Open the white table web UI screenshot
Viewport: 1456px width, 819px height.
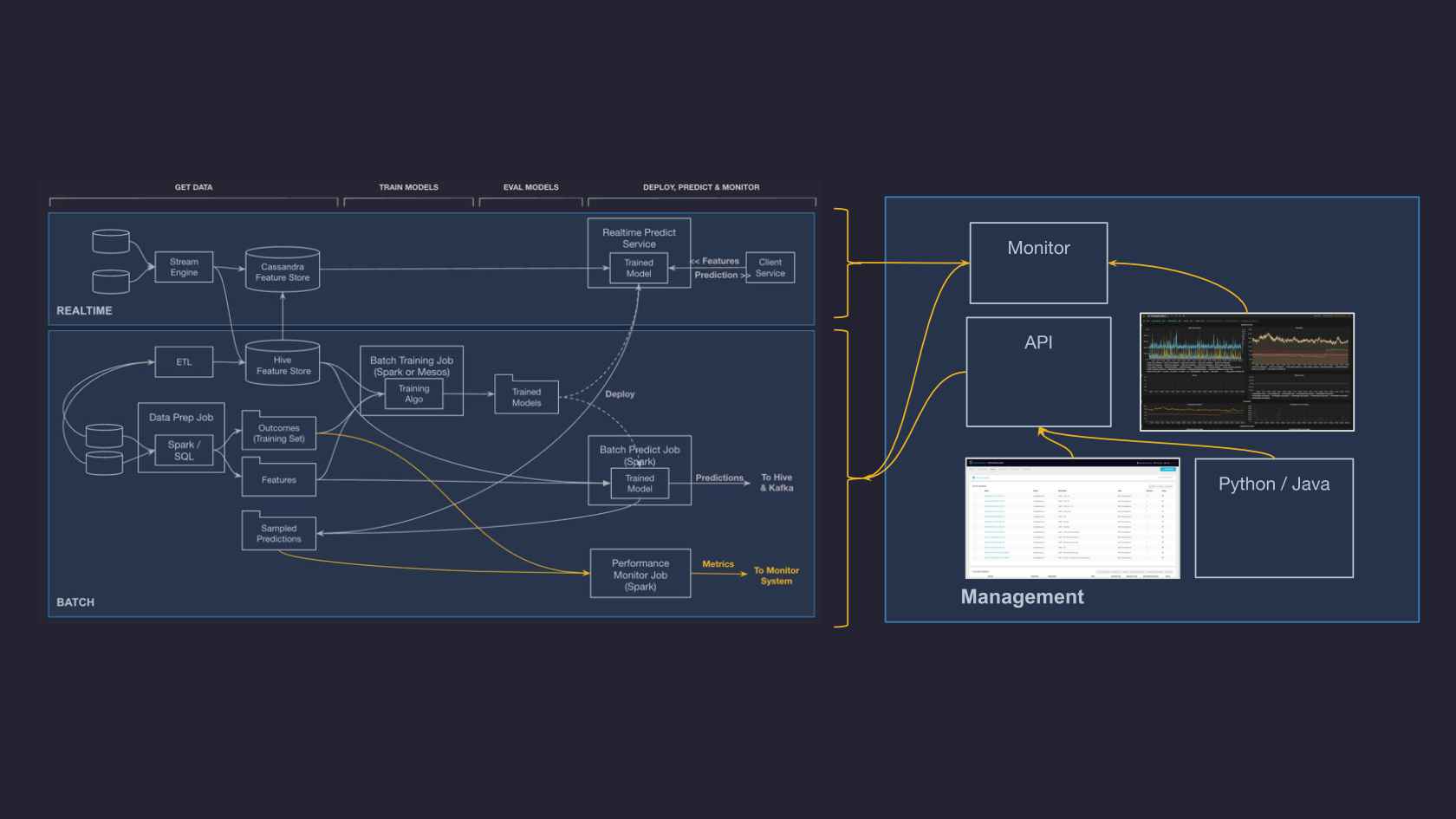[1072, 517]
